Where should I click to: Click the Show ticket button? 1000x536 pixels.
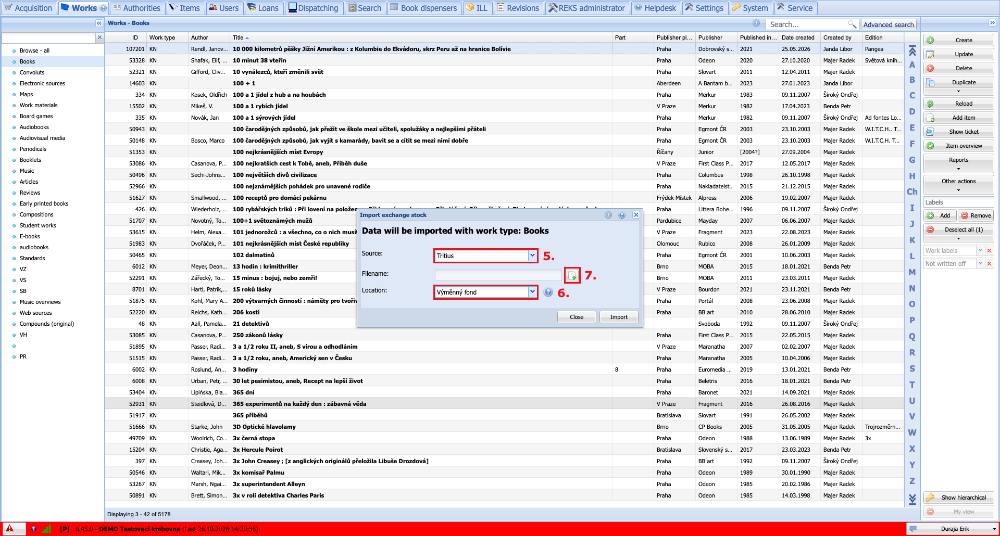click(x=959, y=131)
